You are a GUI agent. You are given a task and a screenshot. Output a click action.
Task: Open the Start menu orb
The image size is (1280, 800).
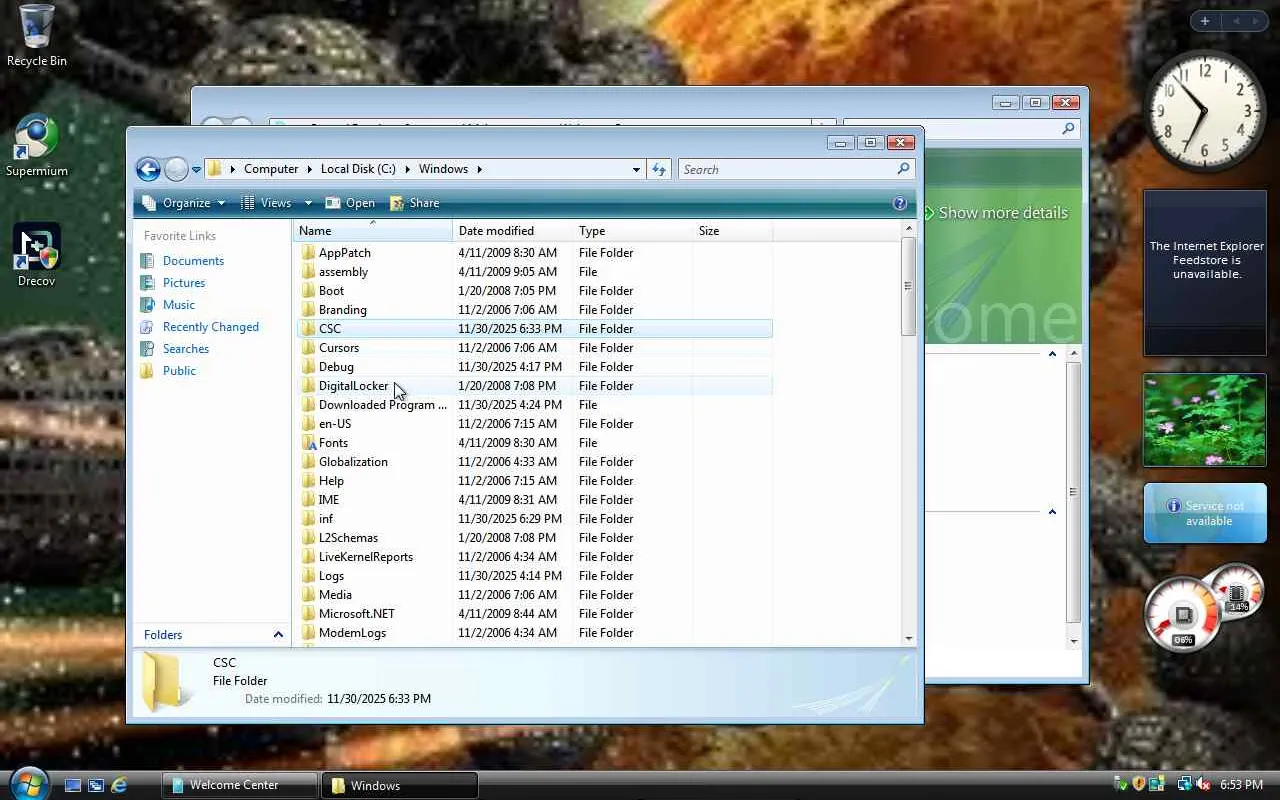click(x=27, y=783)
